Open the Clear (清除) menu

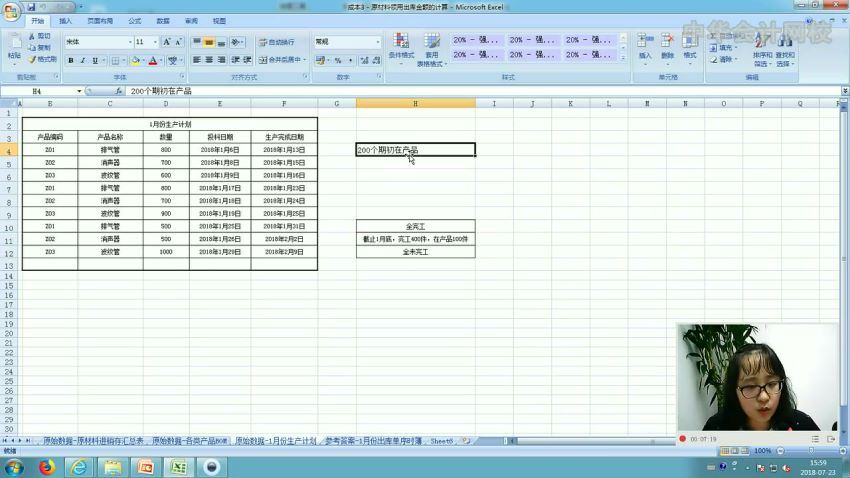point(723,59)
